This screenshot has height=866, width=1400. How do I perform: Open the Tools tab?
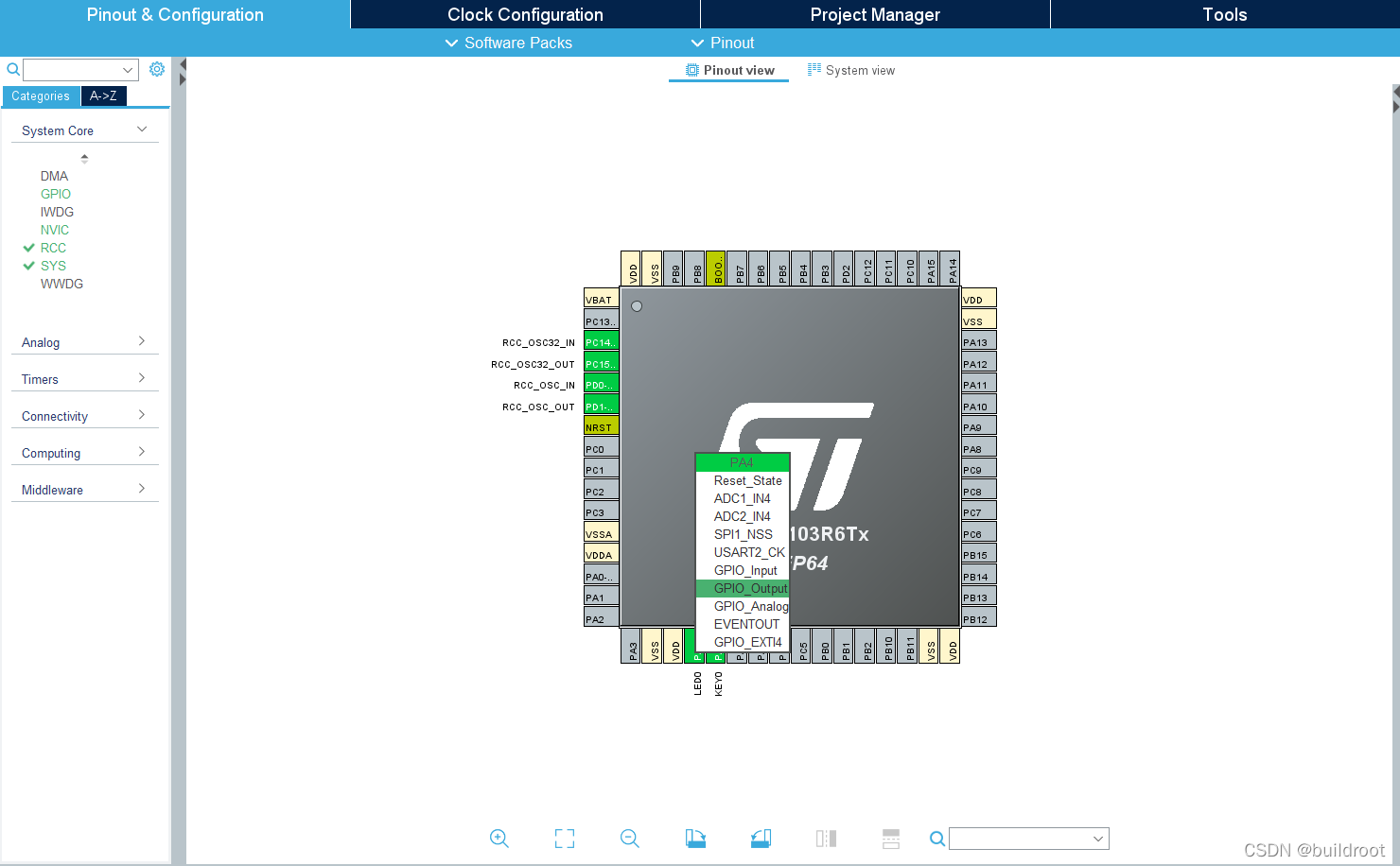coord(1225,14)
